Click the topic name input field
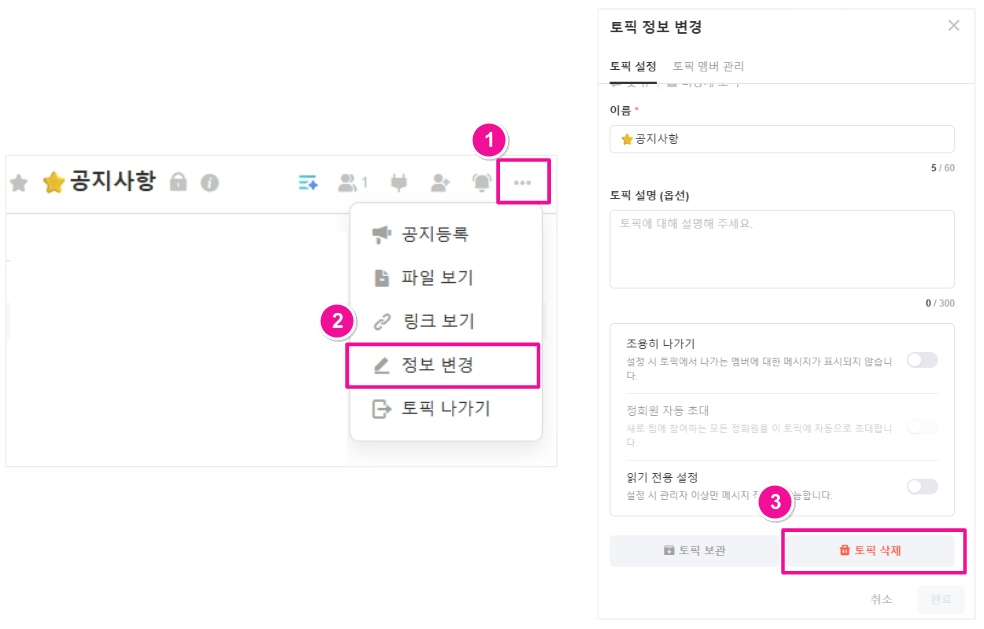Screen dimensions: 984x629 781,139
